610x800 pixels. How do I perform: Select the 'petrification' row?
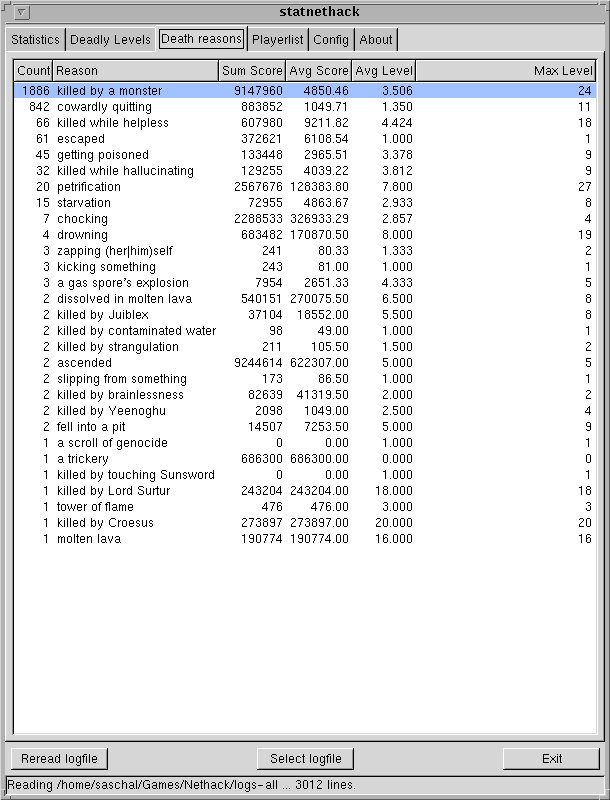point(305,187)
